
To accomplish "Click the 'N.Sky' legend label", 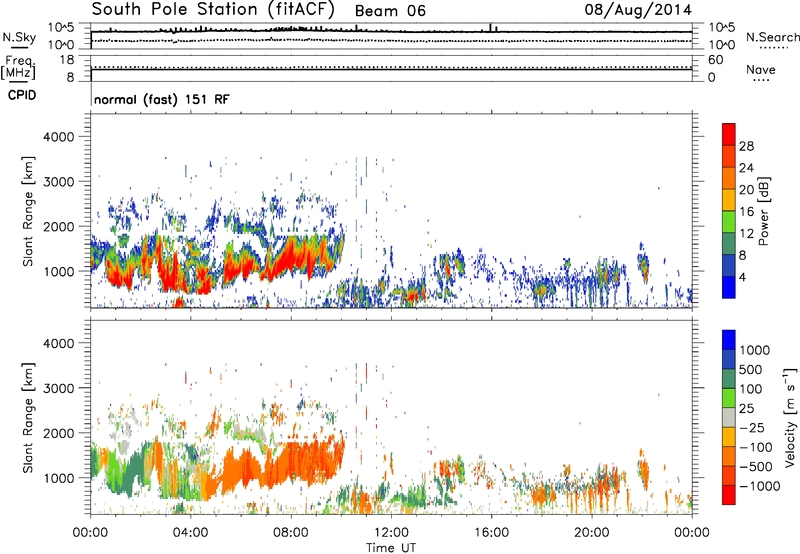I will (19, 37).
